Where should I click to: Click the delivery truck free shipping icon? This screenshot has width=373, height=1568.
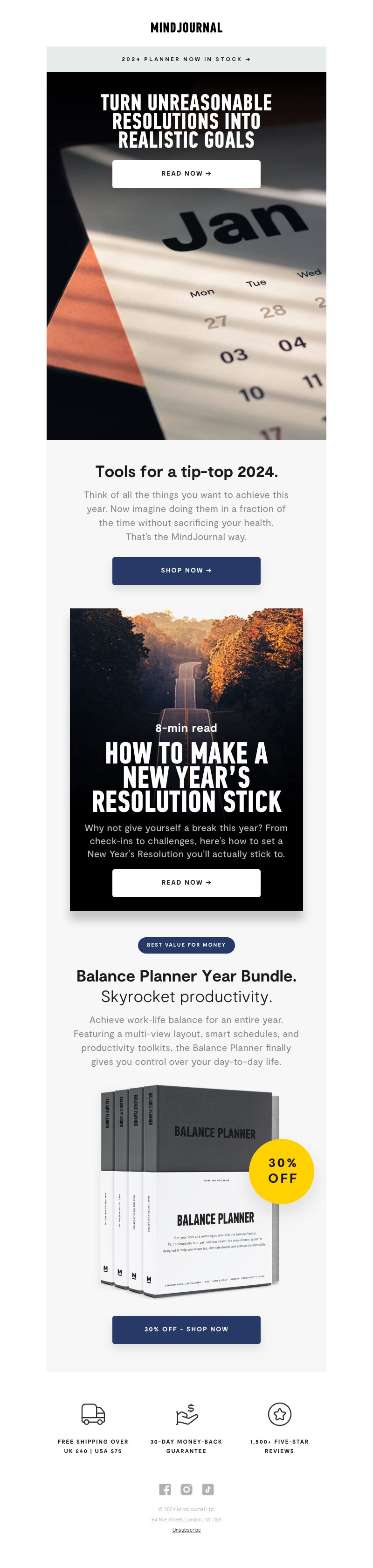click(93, 1414)
